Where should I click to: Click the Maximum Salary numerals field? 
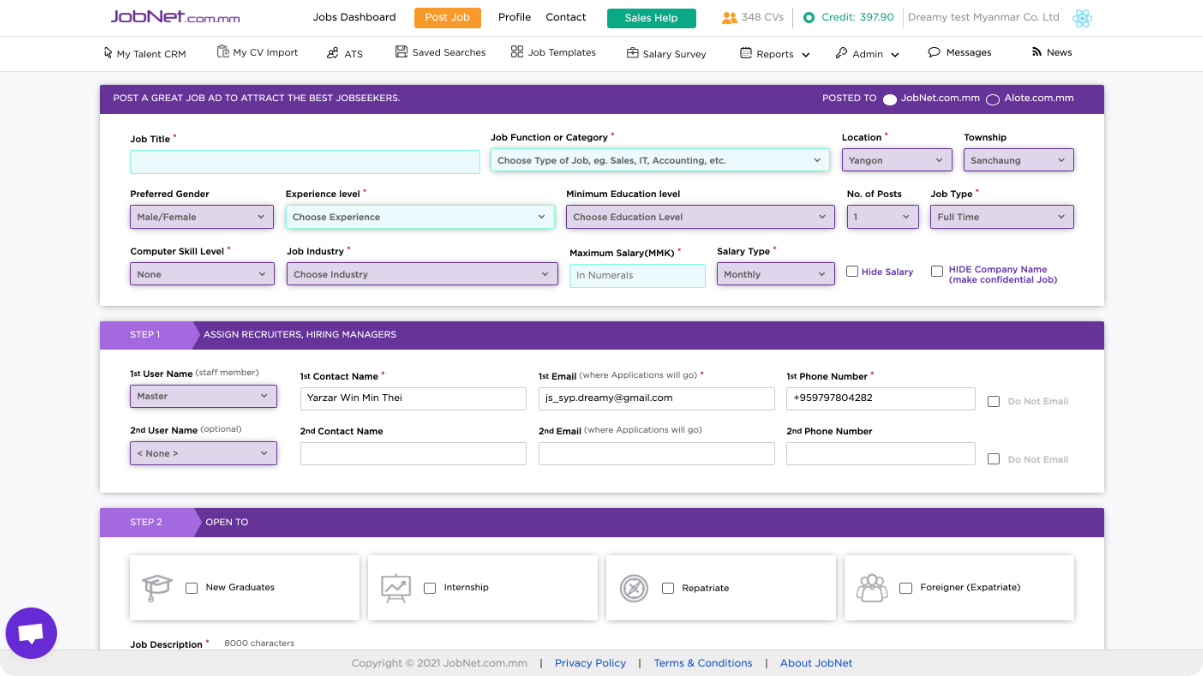point(637,275)
